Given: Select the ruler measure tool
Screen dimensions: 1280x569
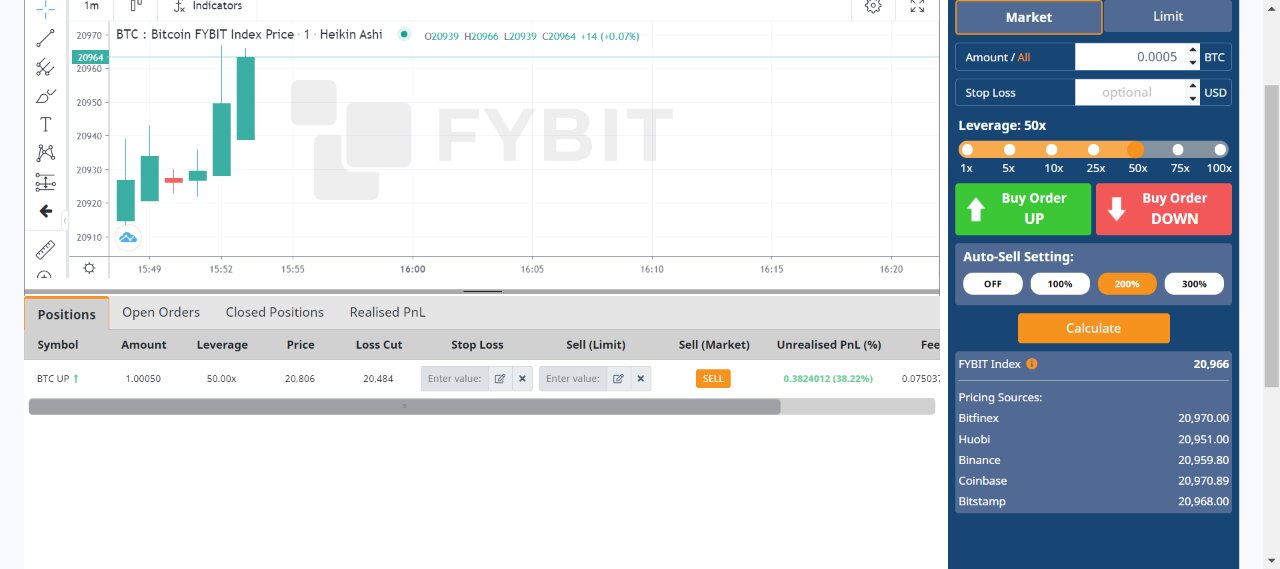Looking at the screenshot, I should (45, 249).
